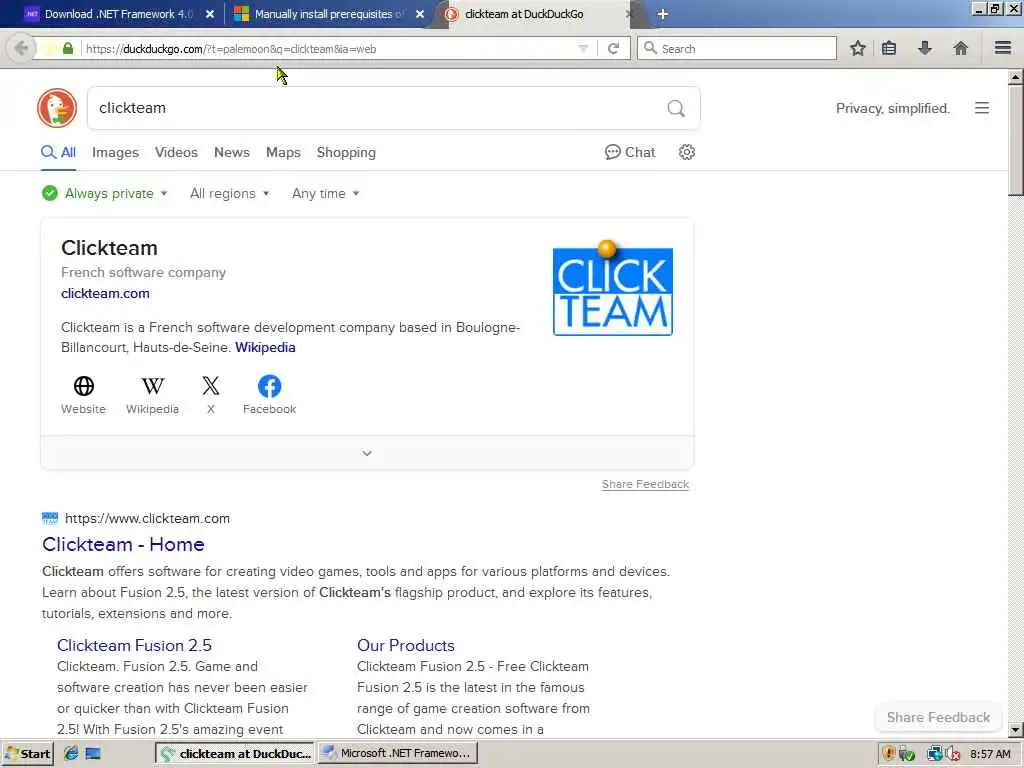
Task: Click the green padlock site identity icon
Action: click(68, 48)
